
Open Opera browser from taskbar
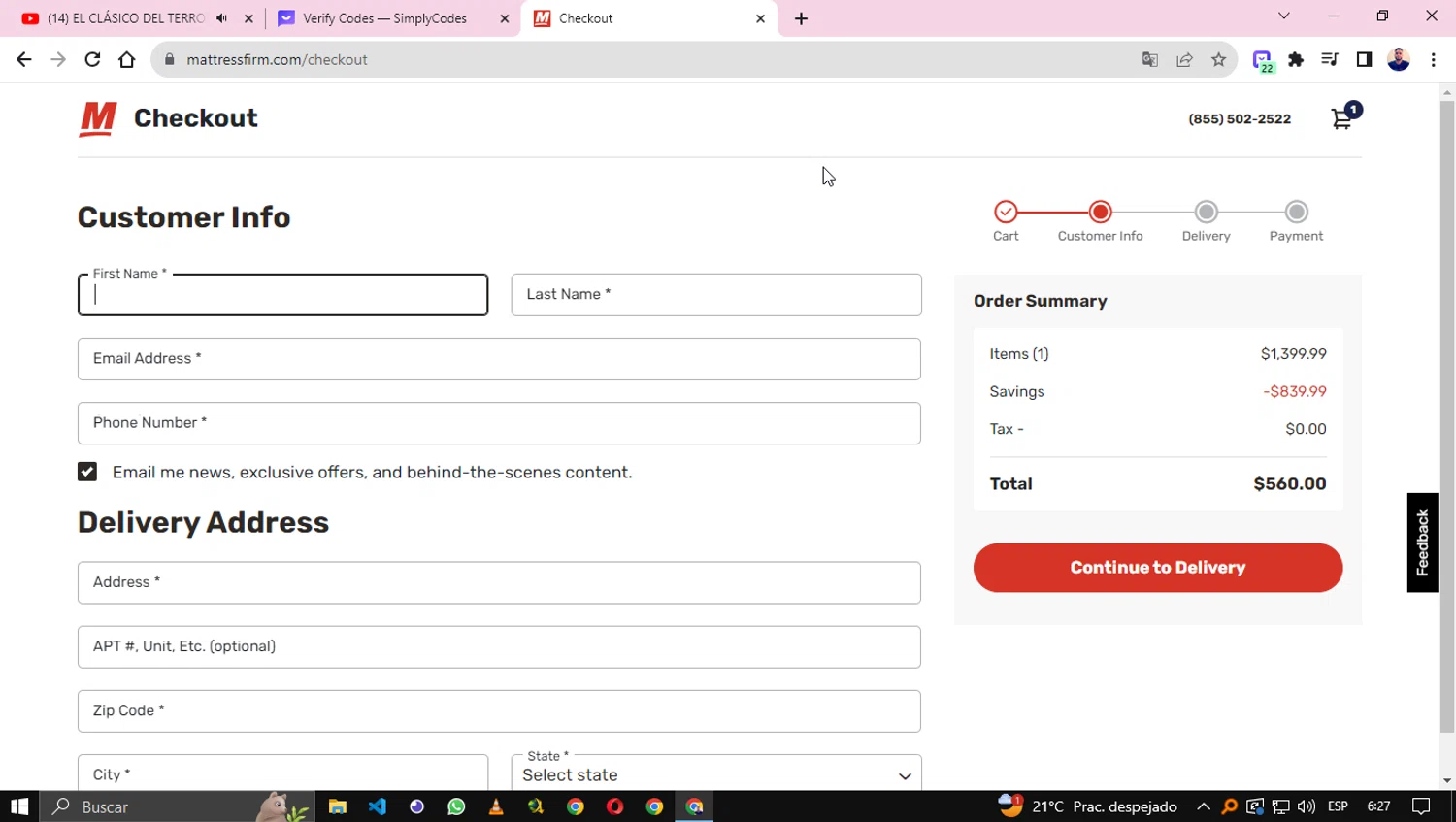click(x=614, y=806)
